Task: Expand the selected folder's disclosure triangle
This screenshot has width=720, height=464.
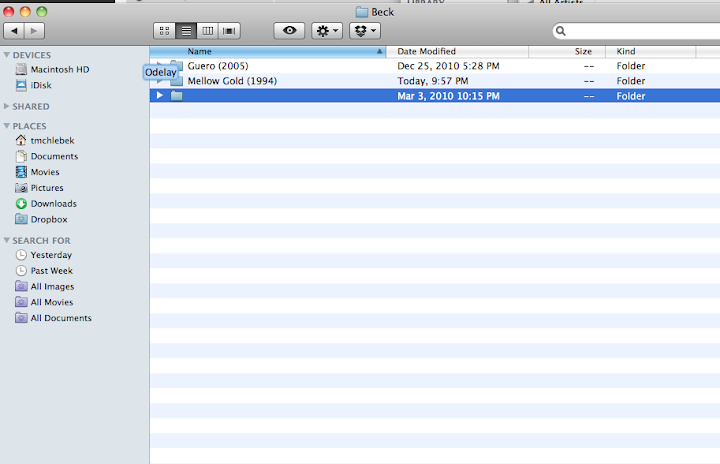Action: pyautogui.click(x=160, y=96)
